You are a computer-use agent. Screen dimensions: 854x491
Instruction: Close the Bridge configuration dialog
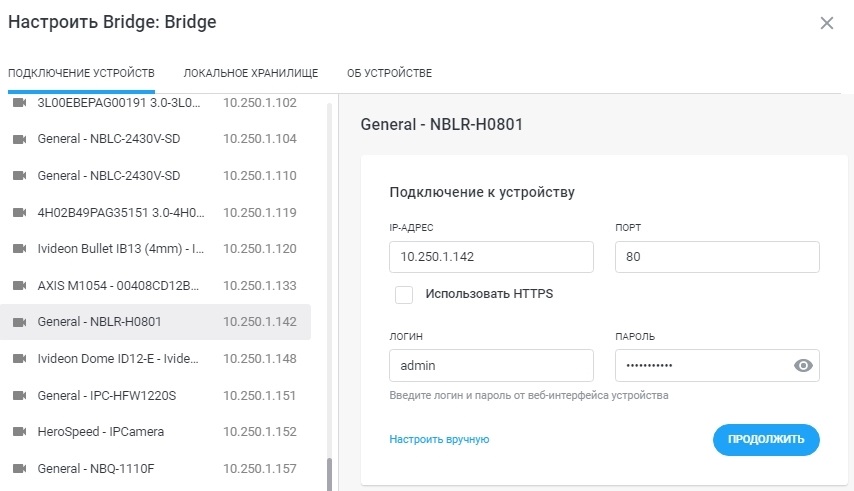pyautogui.click(x=827, y=23)
